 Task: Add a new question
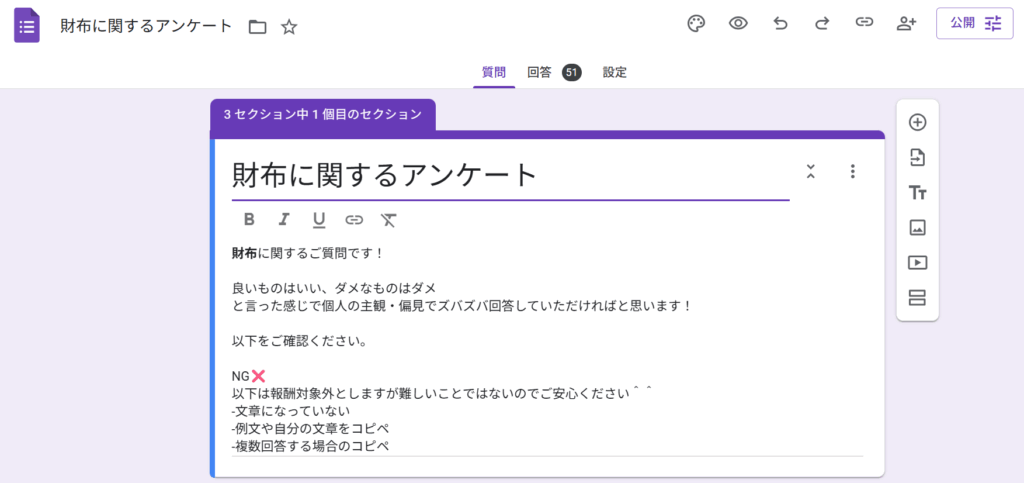[x=918, y=122]
